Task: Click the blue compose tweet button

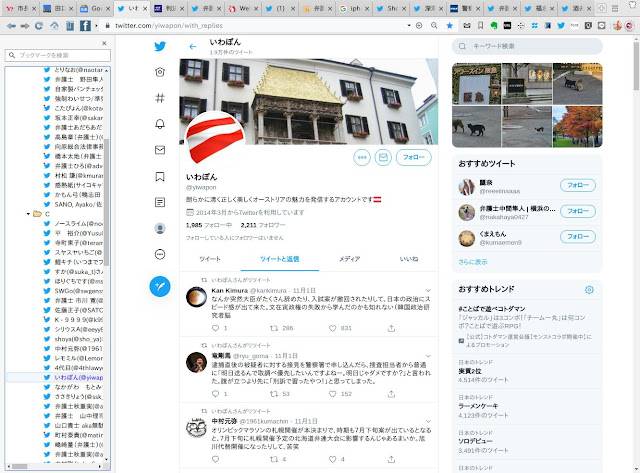Action: (160, 286)
